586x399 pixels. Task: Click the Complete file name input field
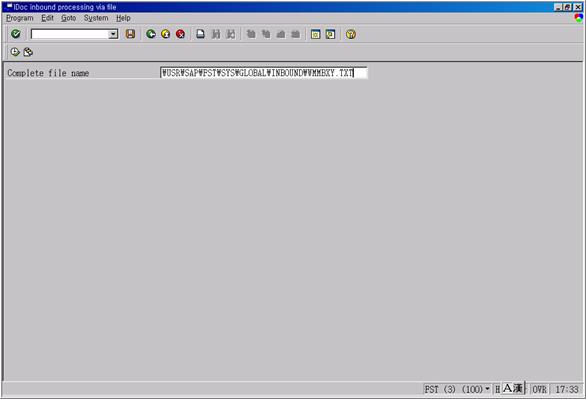[264, 73]
